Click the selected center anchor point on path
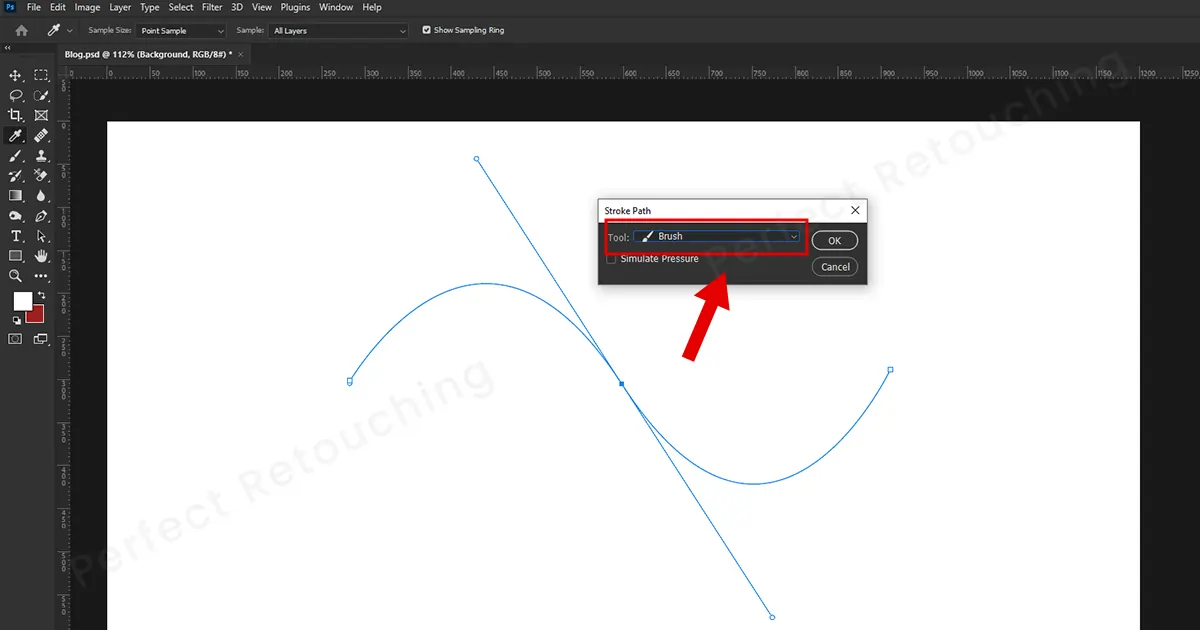Image resolution: width=1200 pixels, height=630 pixels. click(x=621, y=384)
